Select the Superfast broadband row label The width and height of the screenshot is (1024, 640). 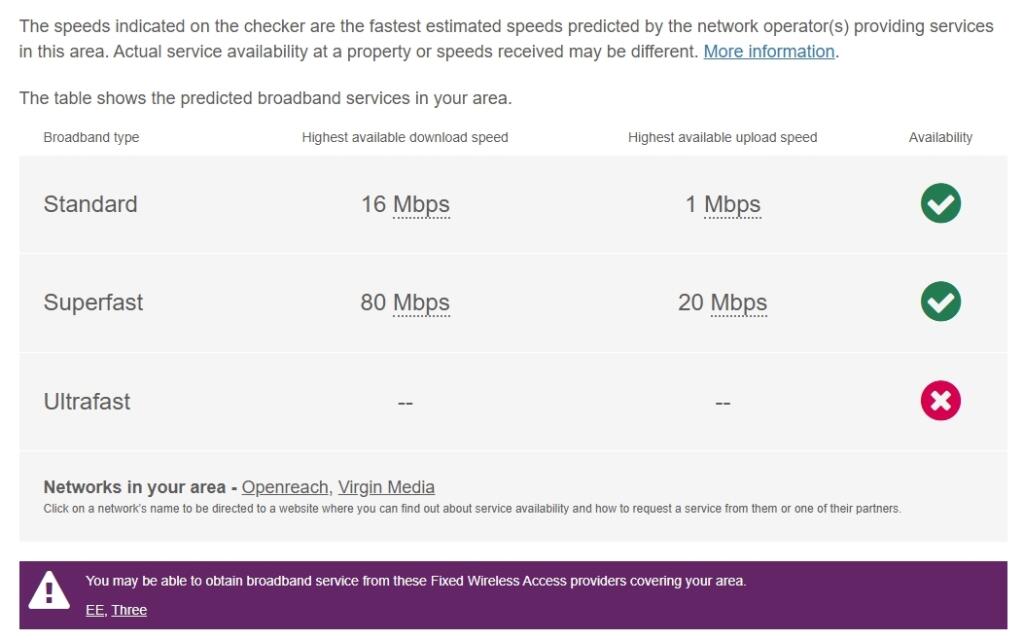(x=93, y=302)
